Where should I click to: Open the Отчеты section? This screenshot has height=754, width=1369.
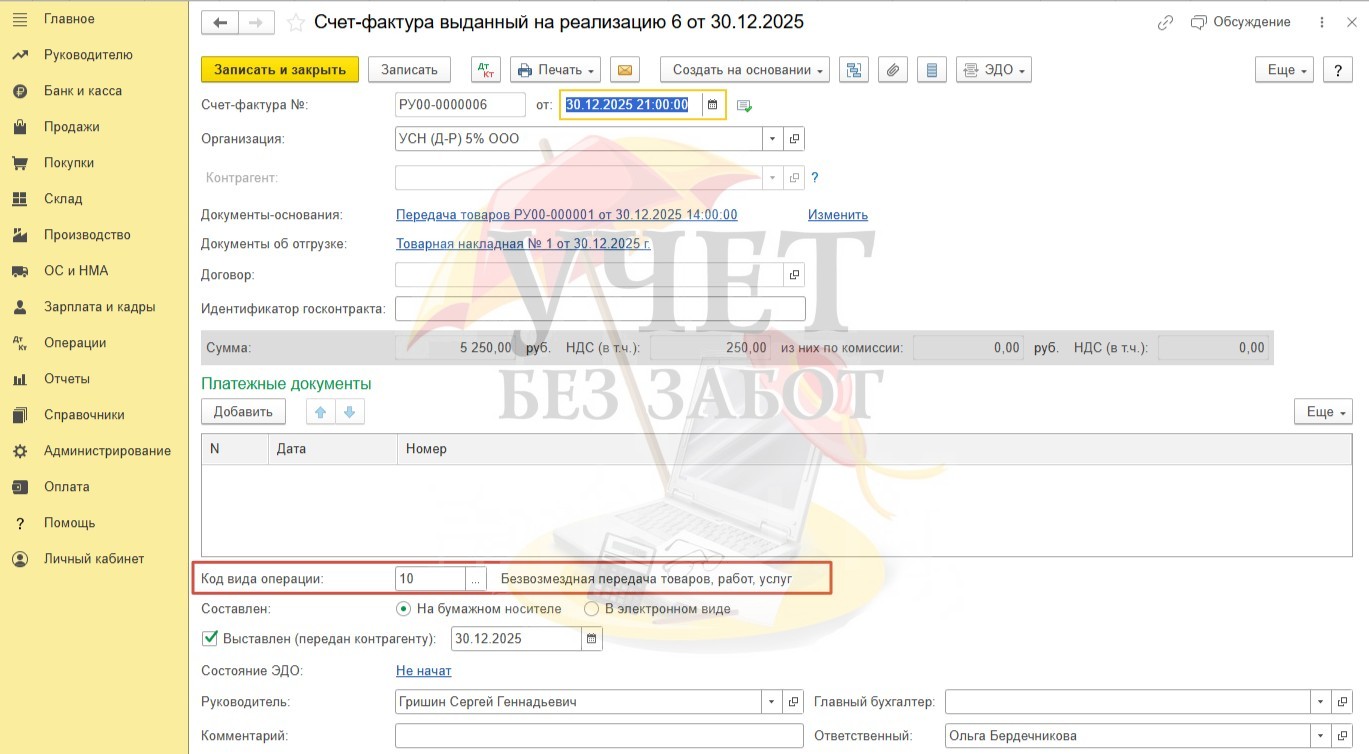click(x=67, y=379)
